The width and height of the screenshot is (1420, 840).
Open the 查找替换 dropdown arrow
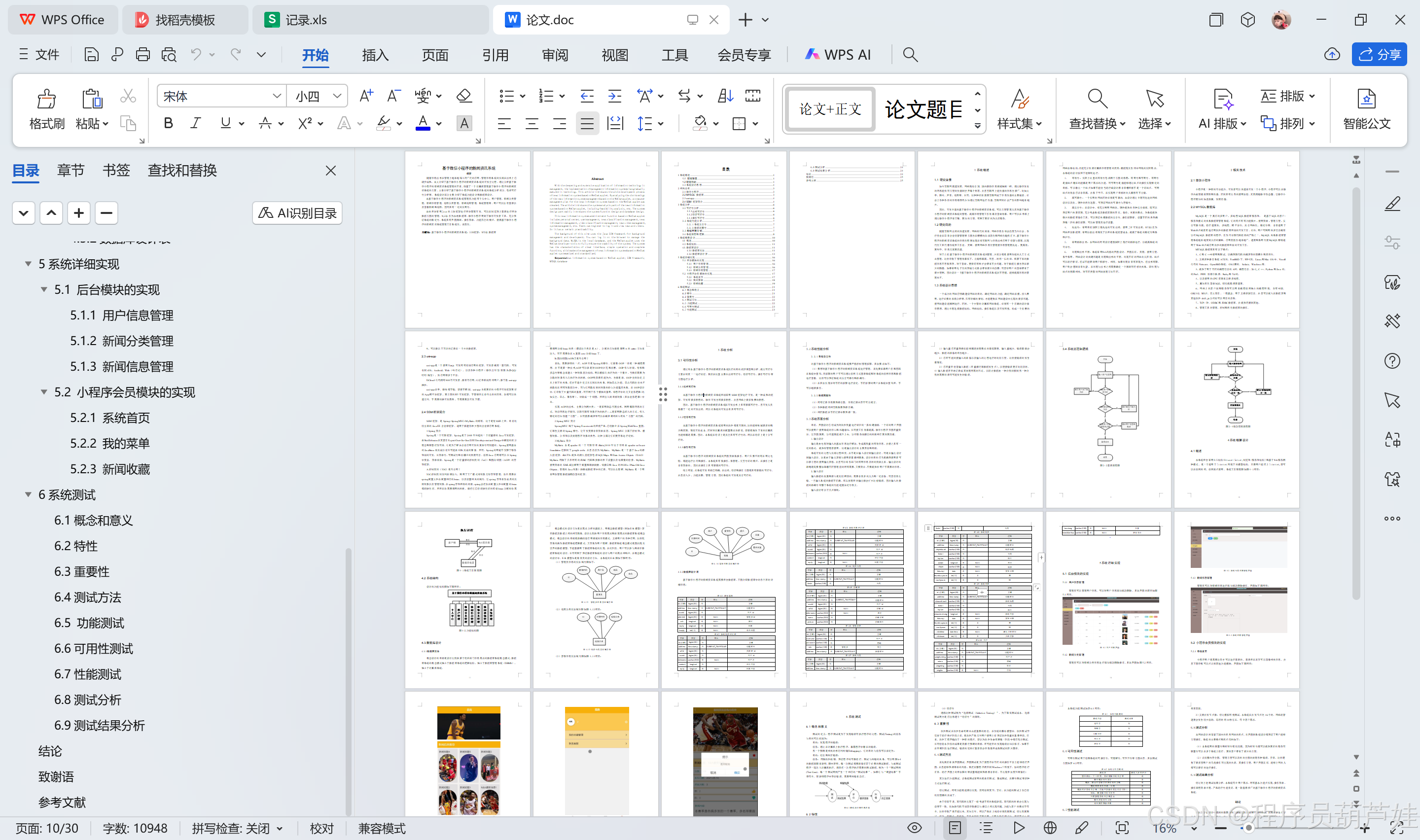[1122, 124]
